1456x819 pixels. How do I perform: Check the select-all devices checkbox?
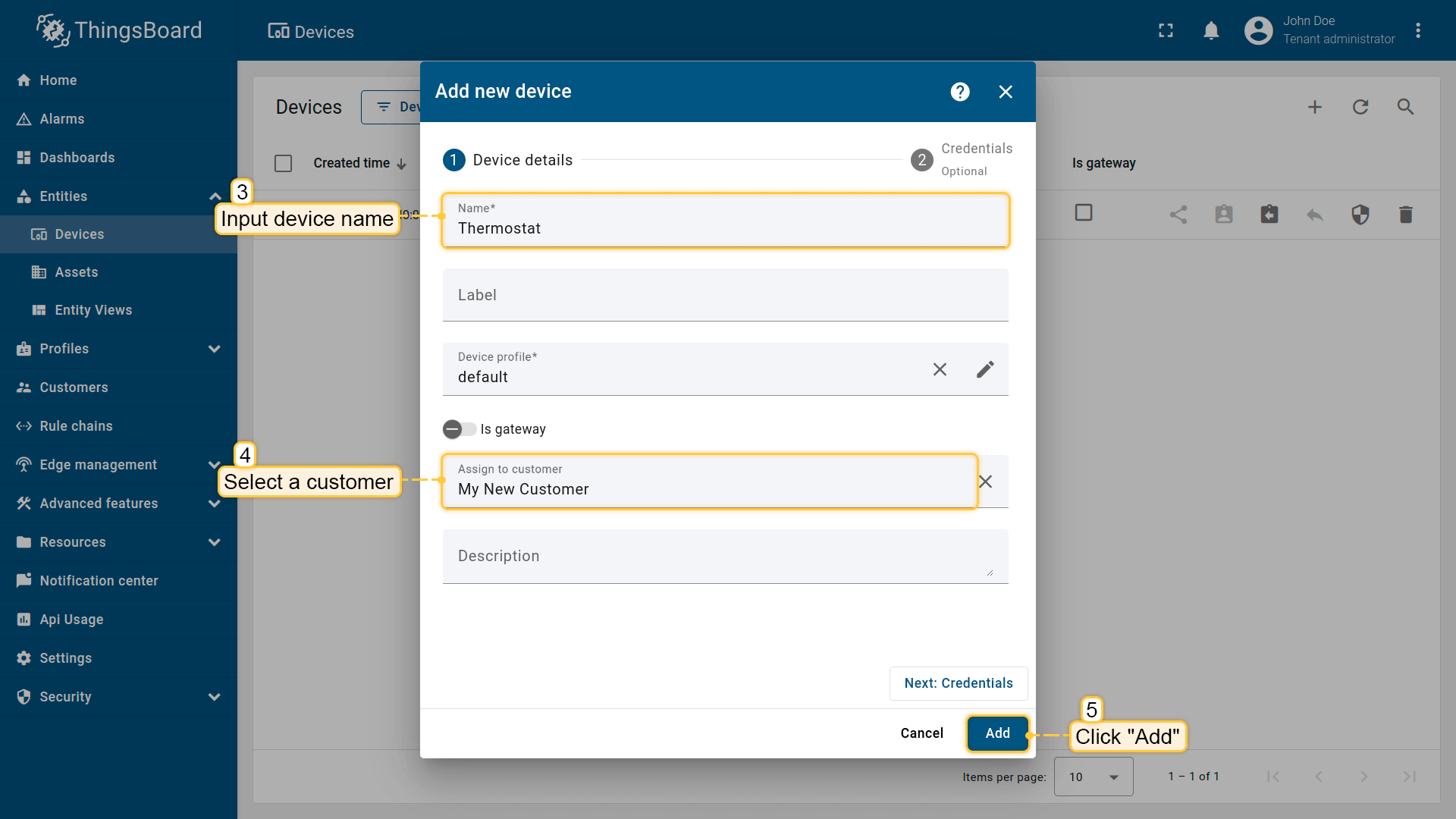click(x=283, y=163)
